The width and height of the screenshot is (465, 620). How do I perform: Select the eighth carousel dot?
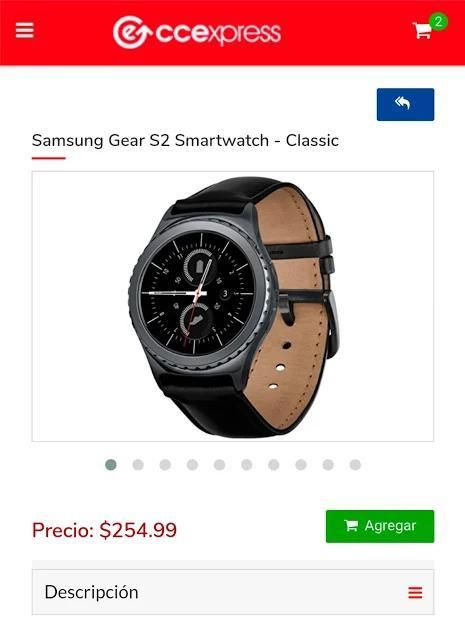point(301,465)
